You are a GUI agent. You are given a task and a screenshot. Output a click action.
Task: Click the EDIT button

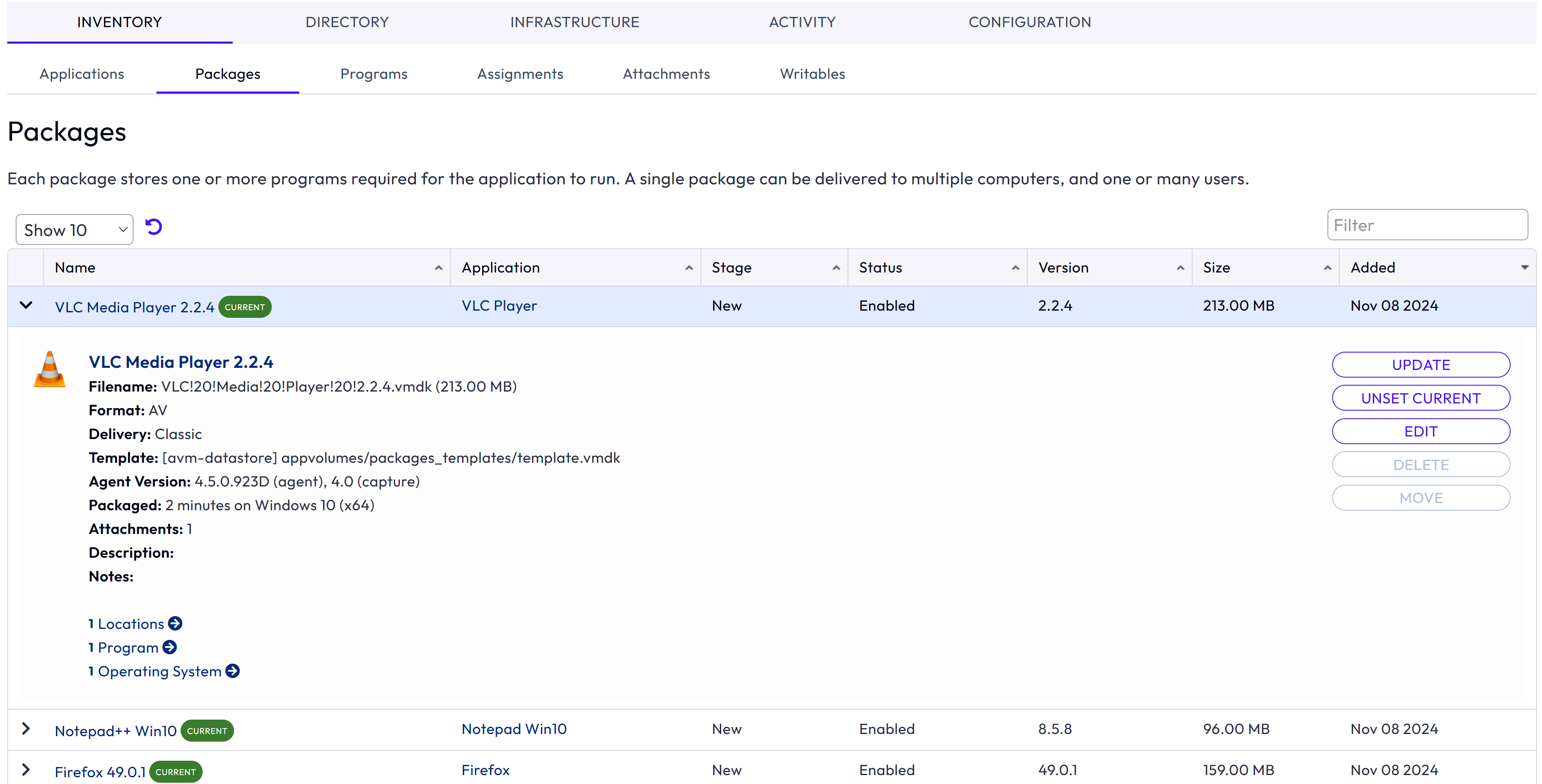tap(1421, 431)
